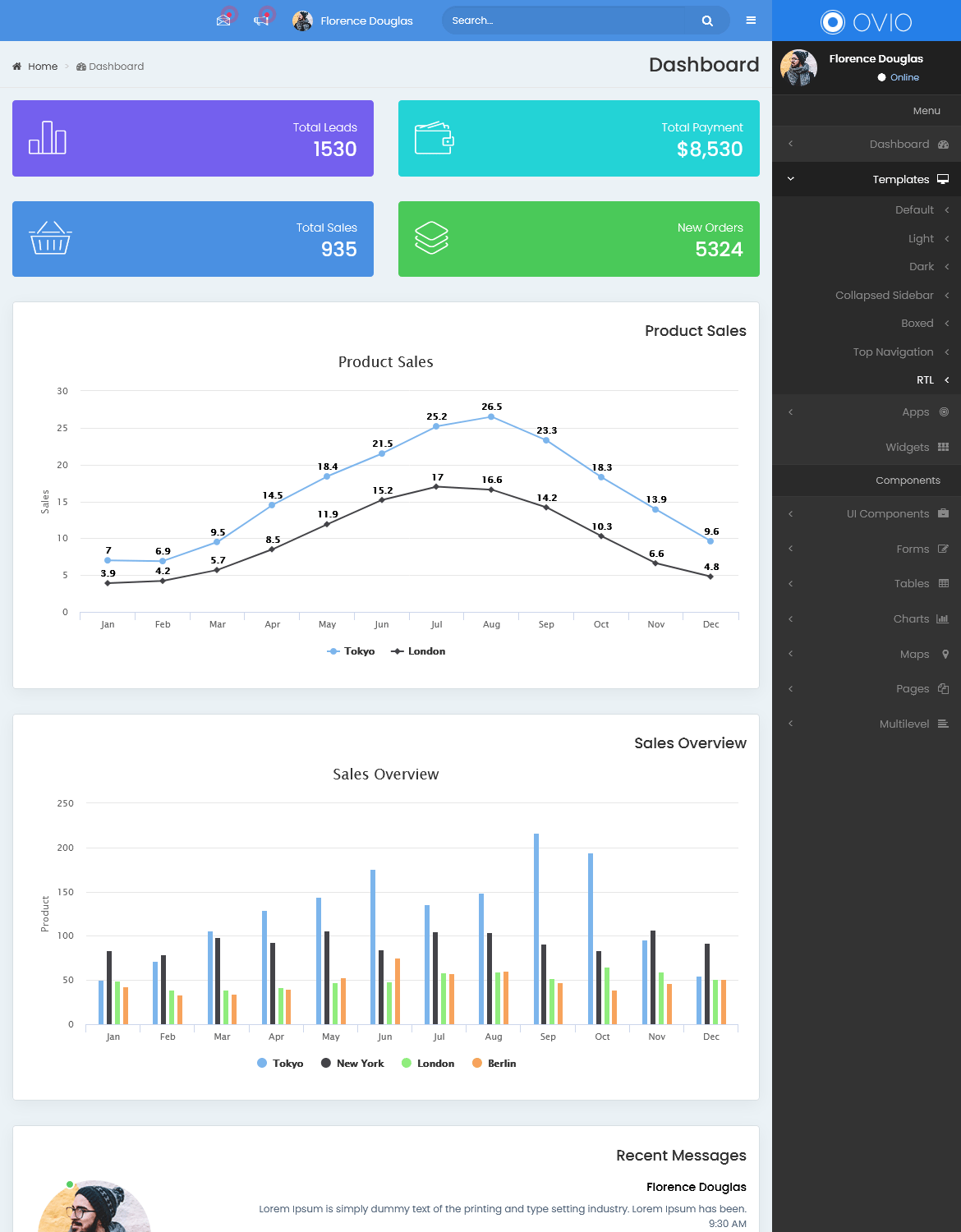Select the RTL template submenu item
The height and width of the screenshot is (1232, 961).
pyautogui.click(x=867, y=380)
